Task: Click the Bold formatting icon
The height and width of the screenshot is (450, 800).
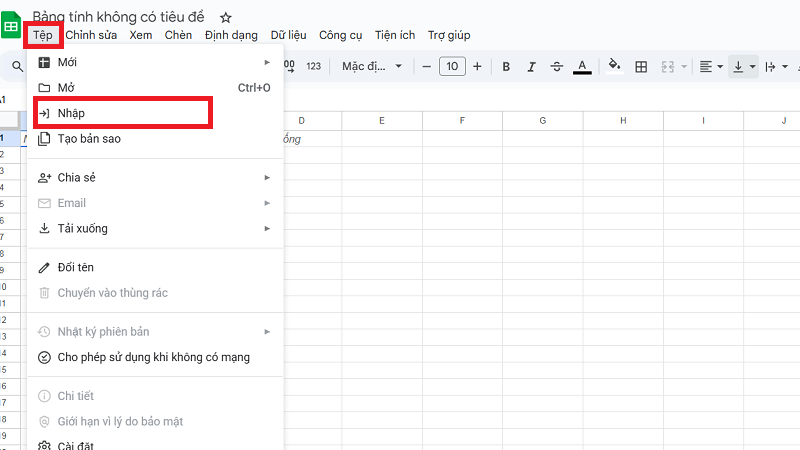Action: 506,67
